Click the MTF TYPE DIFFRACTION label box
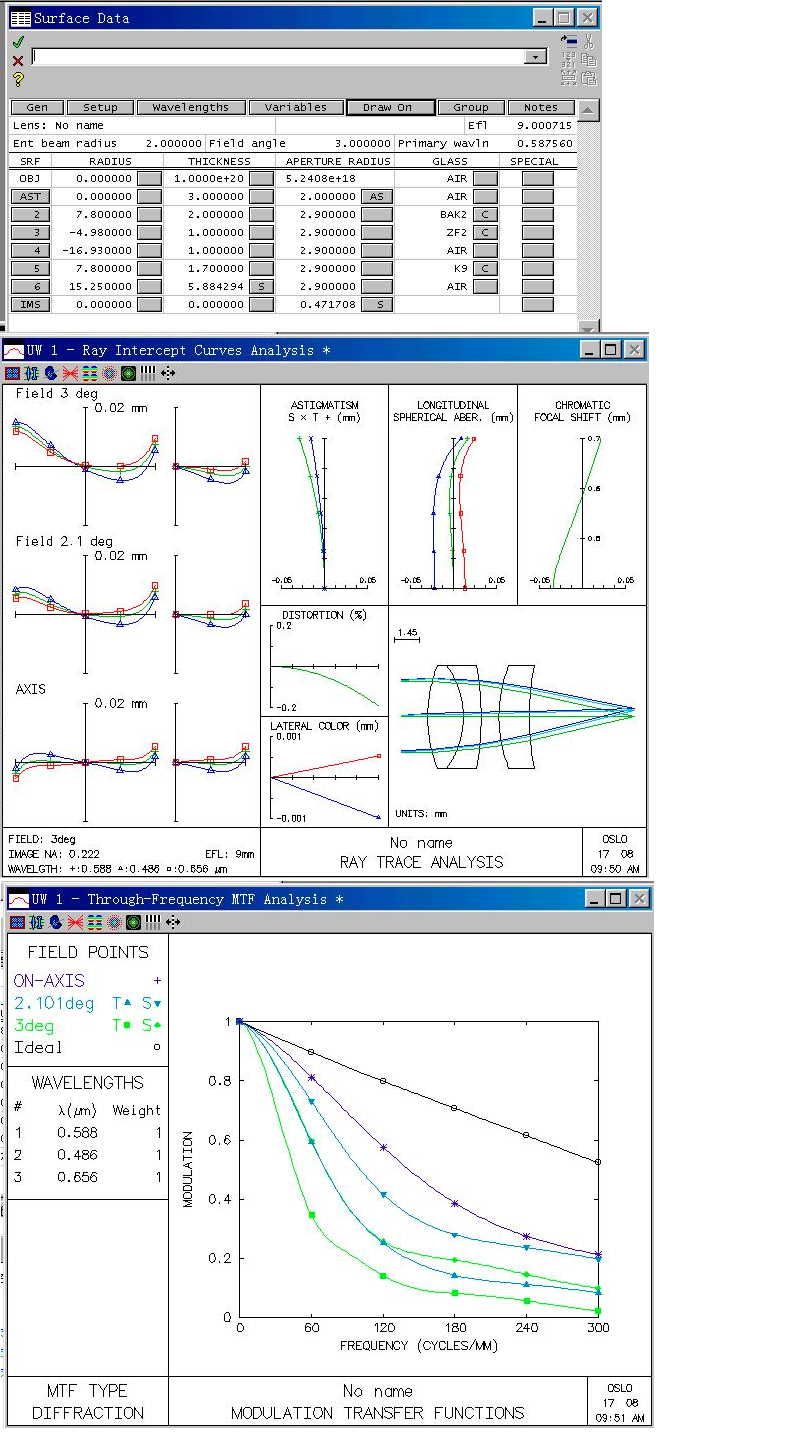 88,1402
